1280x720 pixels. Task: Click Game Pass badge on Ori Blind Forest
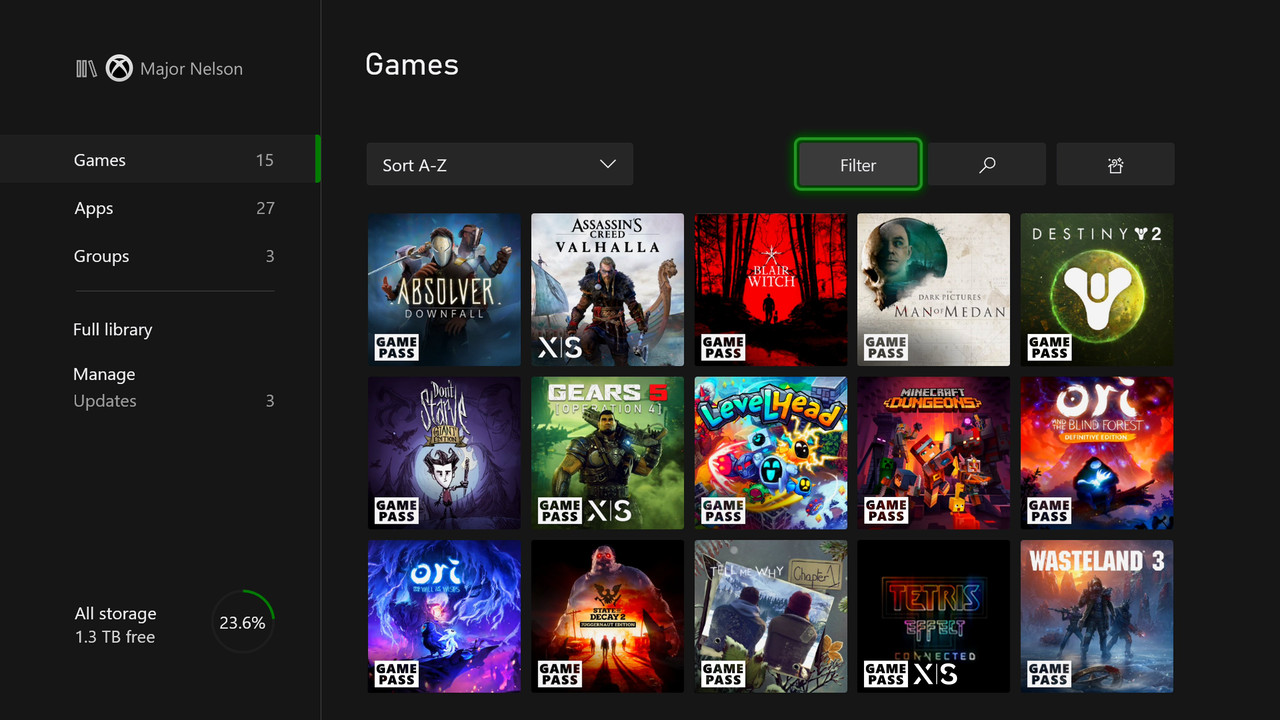coord(1049,511)
